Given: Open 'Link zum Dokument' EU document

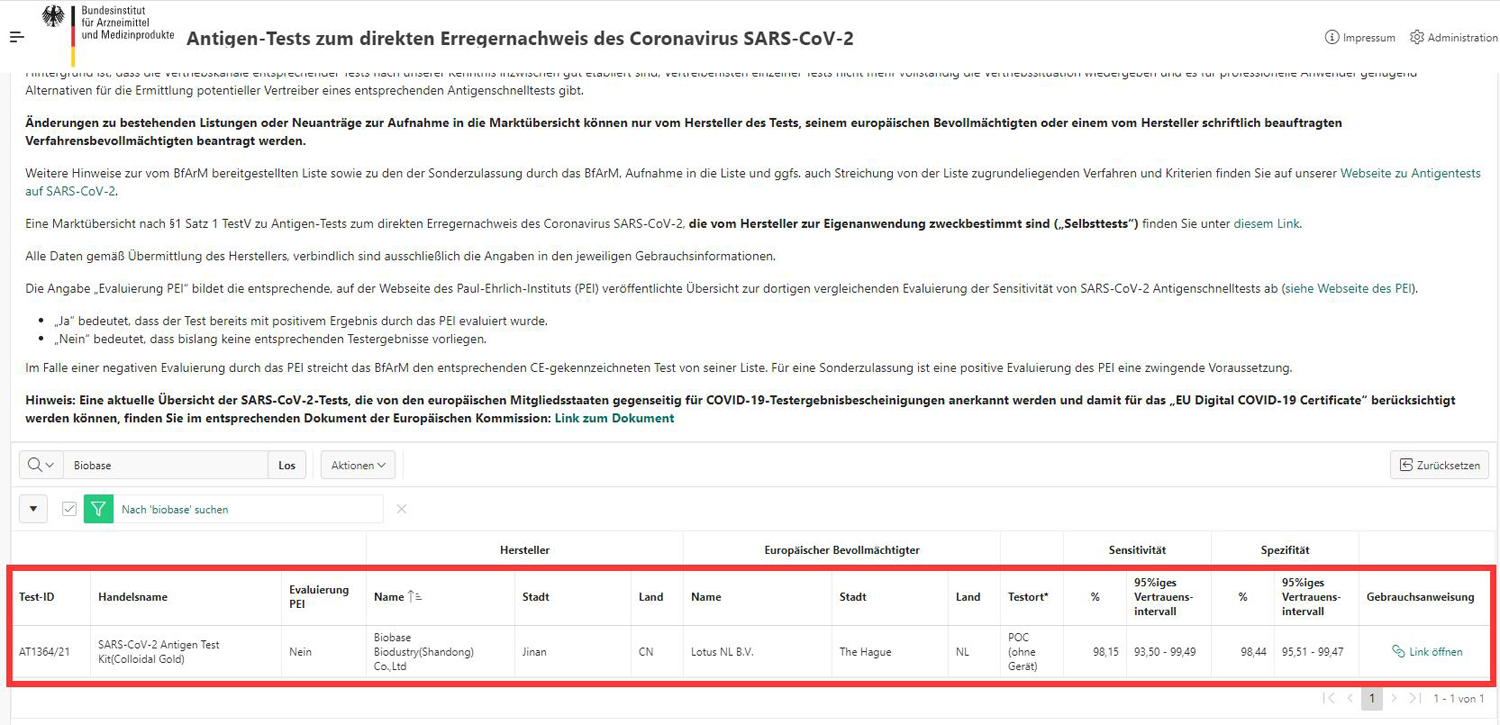Looking at the screenshot, I should (x=614, y=418).
